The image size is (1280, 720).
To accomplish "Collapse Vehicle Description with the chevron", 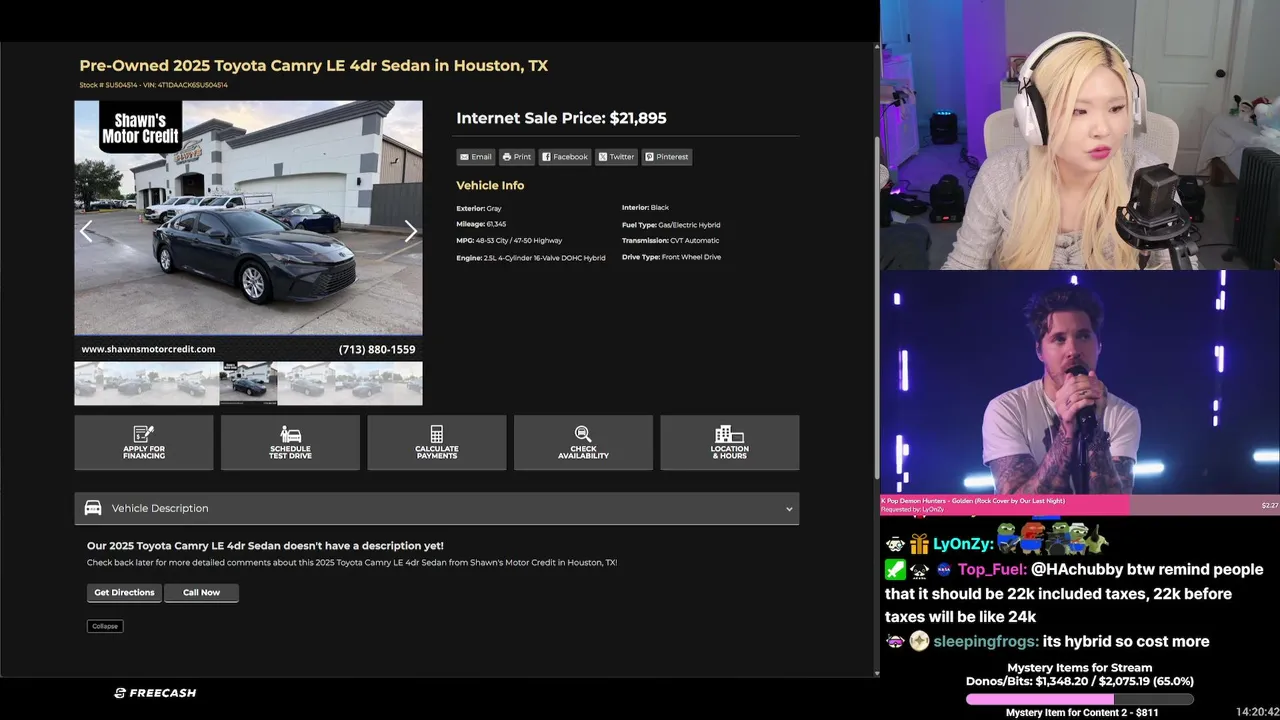I will tap(789, 509).
